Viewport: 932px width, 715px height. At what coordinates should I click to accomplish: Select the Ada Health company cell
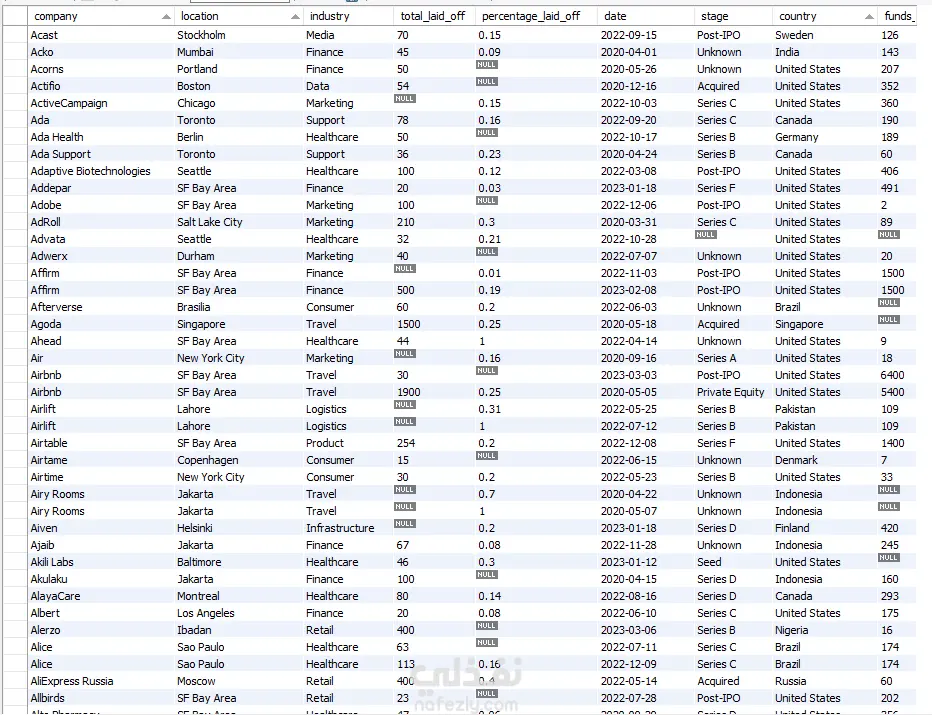click(100, 137)
